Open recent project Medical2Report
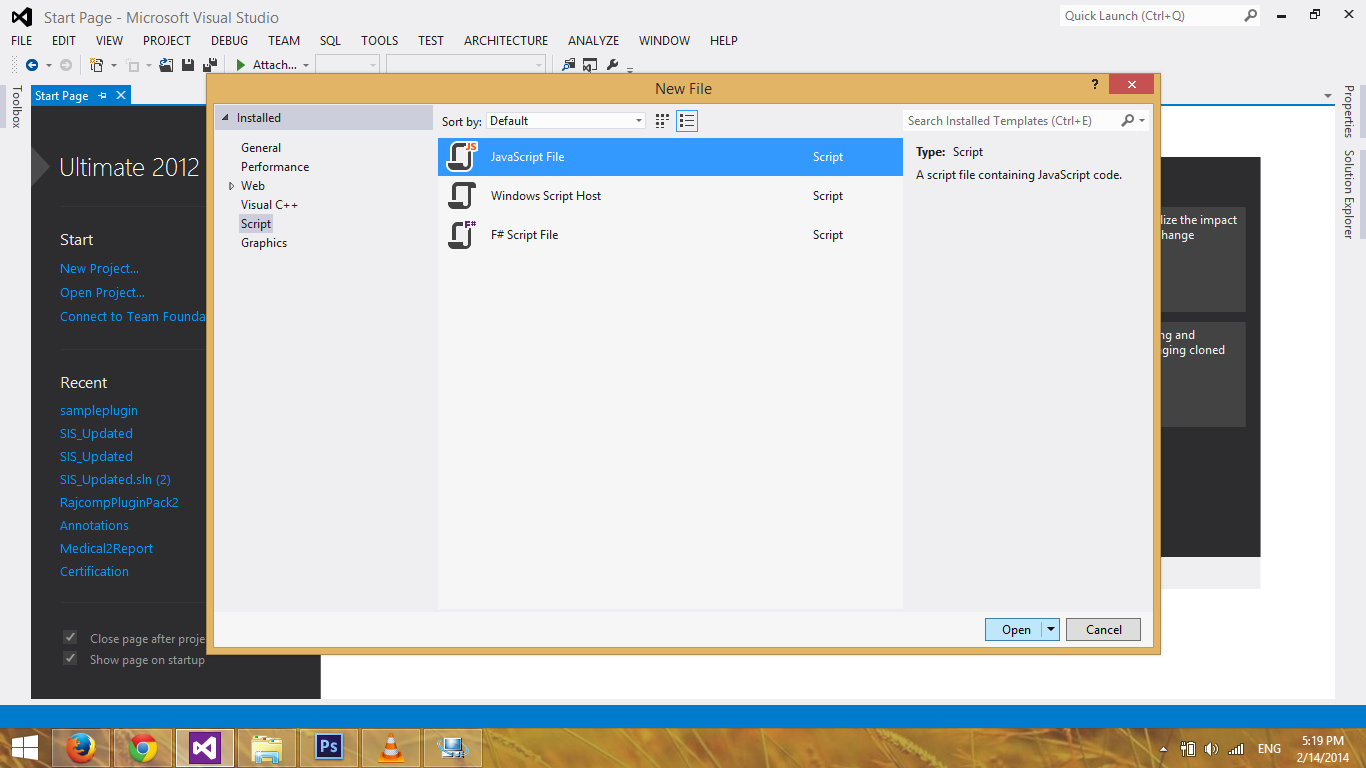The image size is (1366, 768). [106, 549]
